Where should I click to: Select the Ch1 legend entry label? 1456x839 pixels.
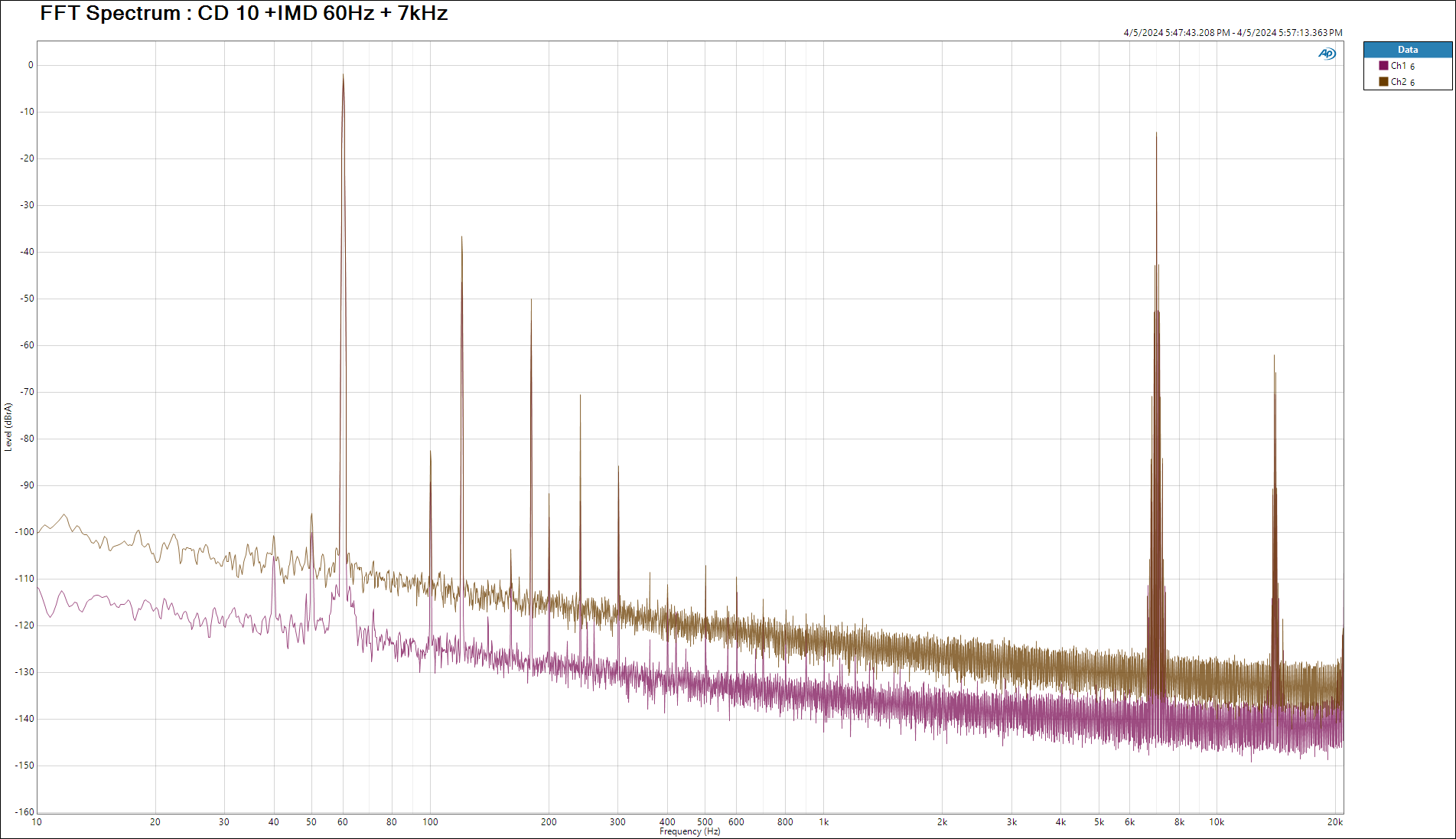1402,66
